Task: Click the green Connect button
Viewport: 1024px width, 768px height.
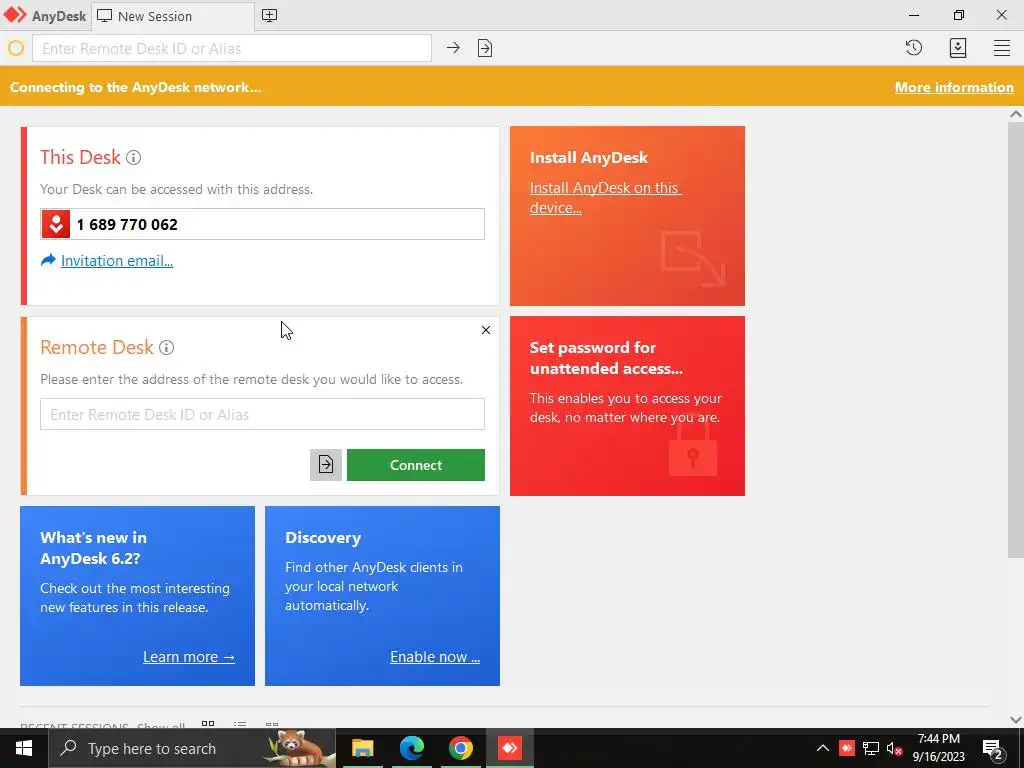Action: pyautogui.click(x=415, y=464)
